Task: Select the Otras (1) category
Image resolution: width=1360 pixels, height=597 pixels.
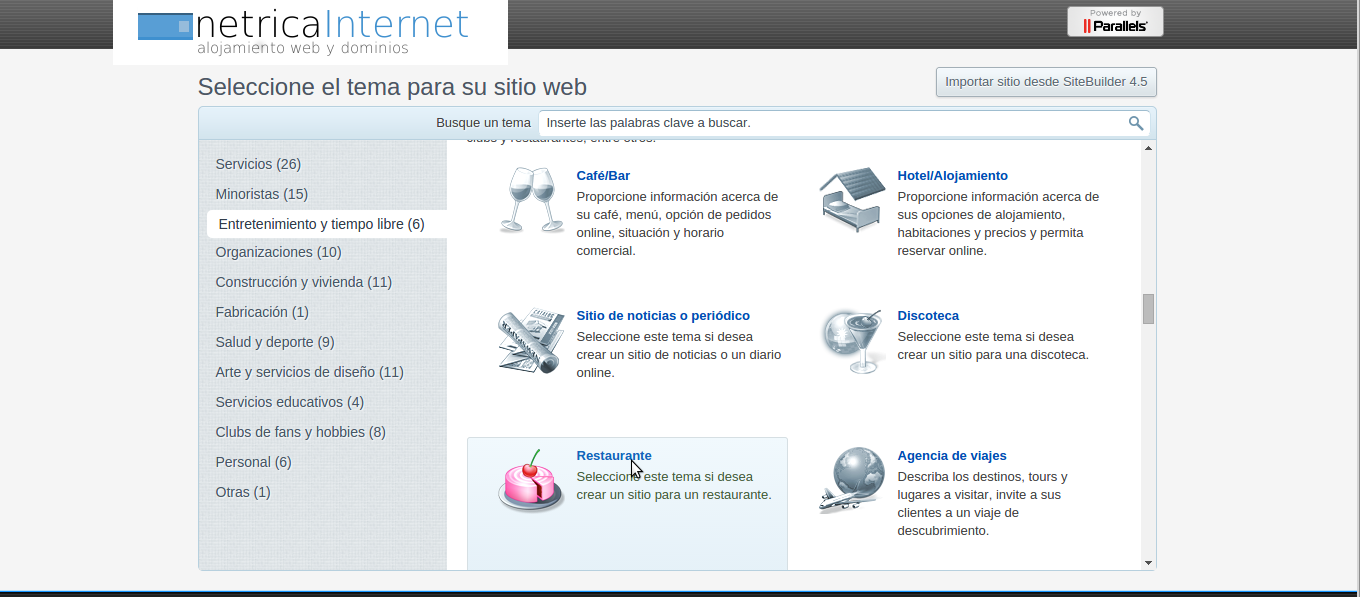Action: pyautogui.click(x=243, y=492)
